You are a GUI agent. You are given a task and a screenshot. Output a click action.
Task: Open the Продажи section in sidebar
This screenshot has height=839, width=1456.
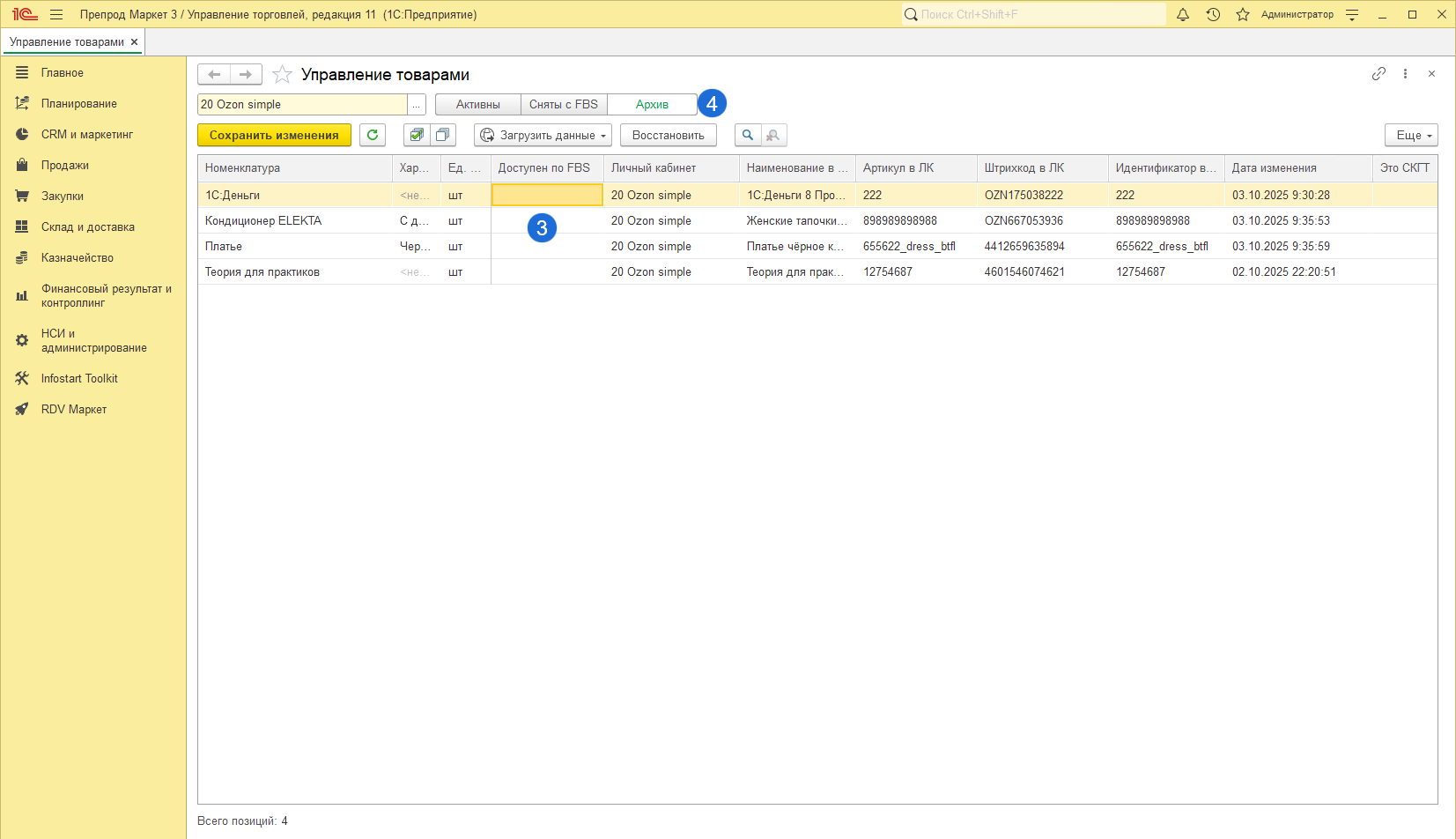64,166
